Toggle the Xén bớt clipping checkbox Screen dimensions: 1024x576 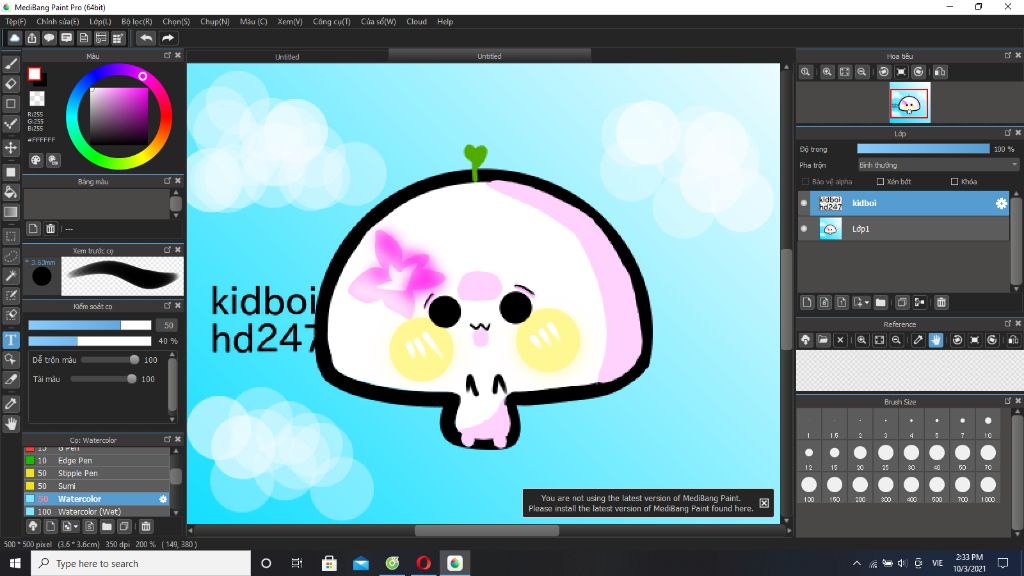pos(880,182)
